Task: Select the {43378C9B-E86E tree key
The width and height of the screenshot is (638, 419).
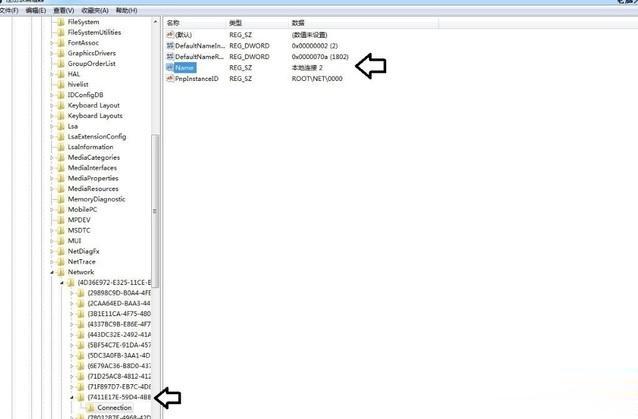Action: [x=119, y=325]
